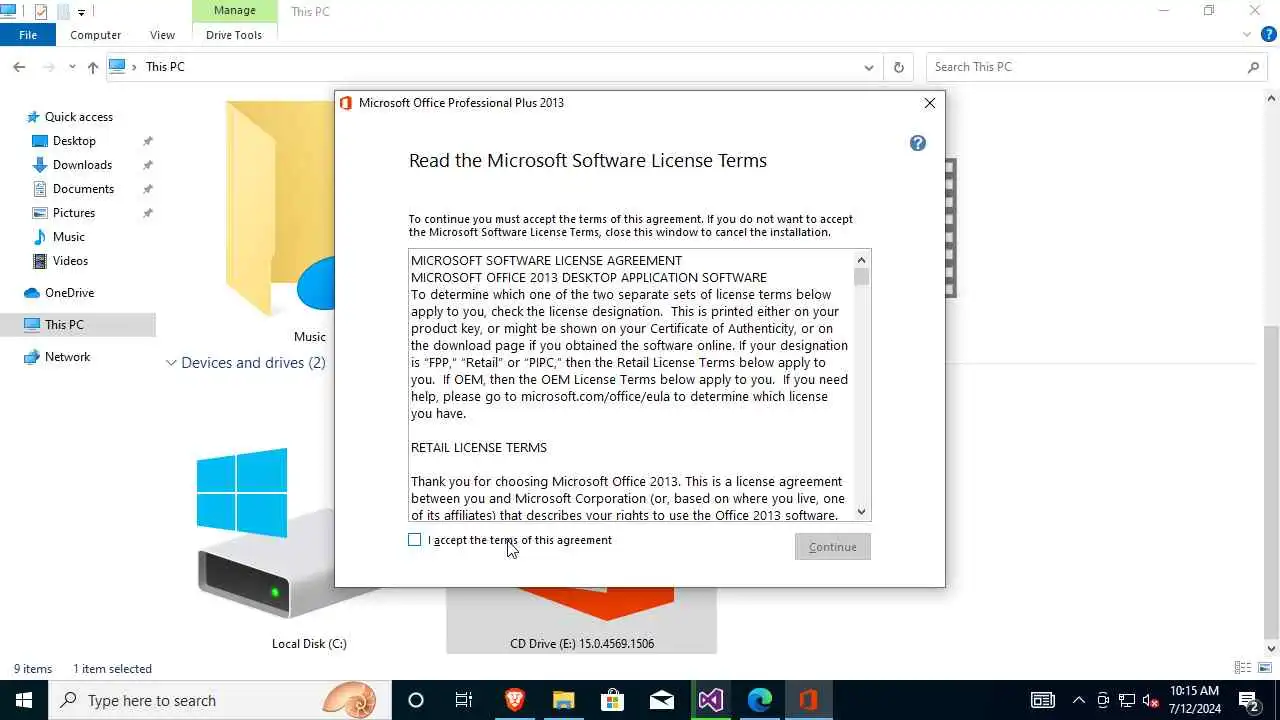Switch to the View ribbon tab
The height and width of the screenshot is (720, 1280).
[162, 35]
